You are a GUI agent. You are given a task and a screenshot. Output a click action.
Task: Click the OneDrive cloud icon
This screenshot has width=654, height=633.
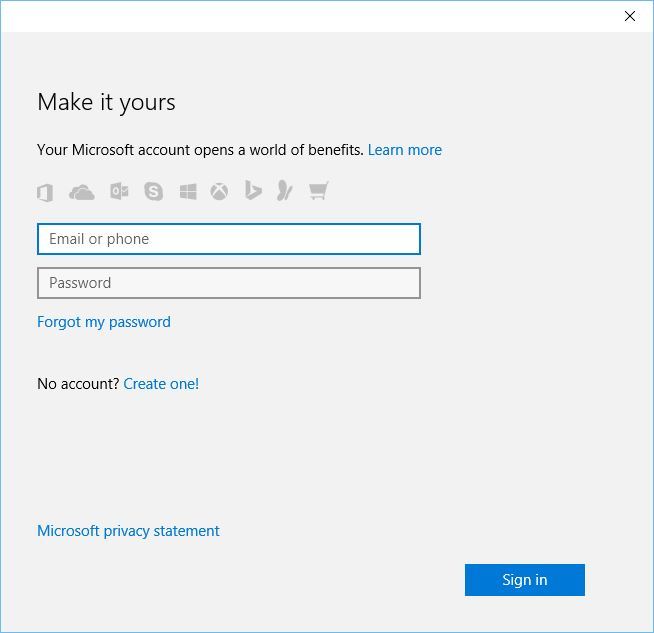[82, 192]
